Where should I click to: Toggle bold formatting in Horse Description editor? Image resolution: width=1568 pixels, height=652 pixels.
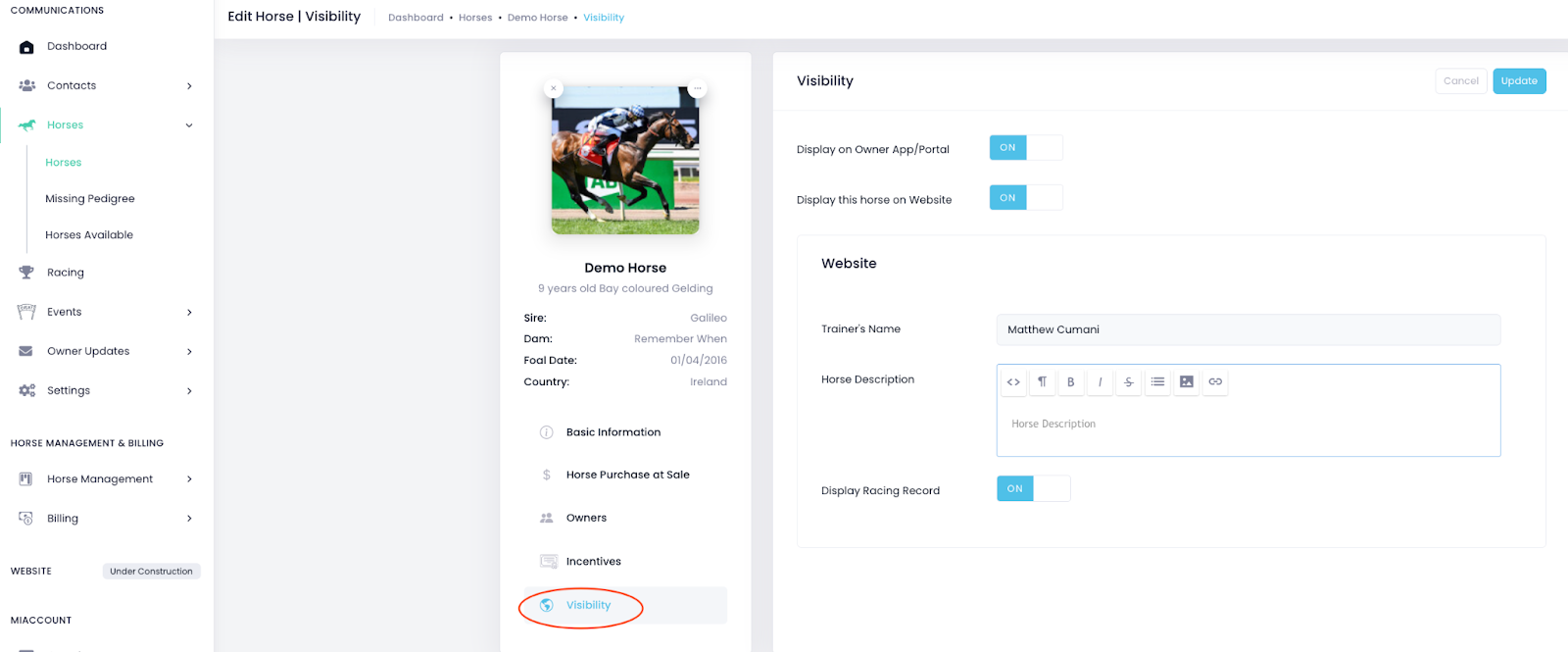1071,382
